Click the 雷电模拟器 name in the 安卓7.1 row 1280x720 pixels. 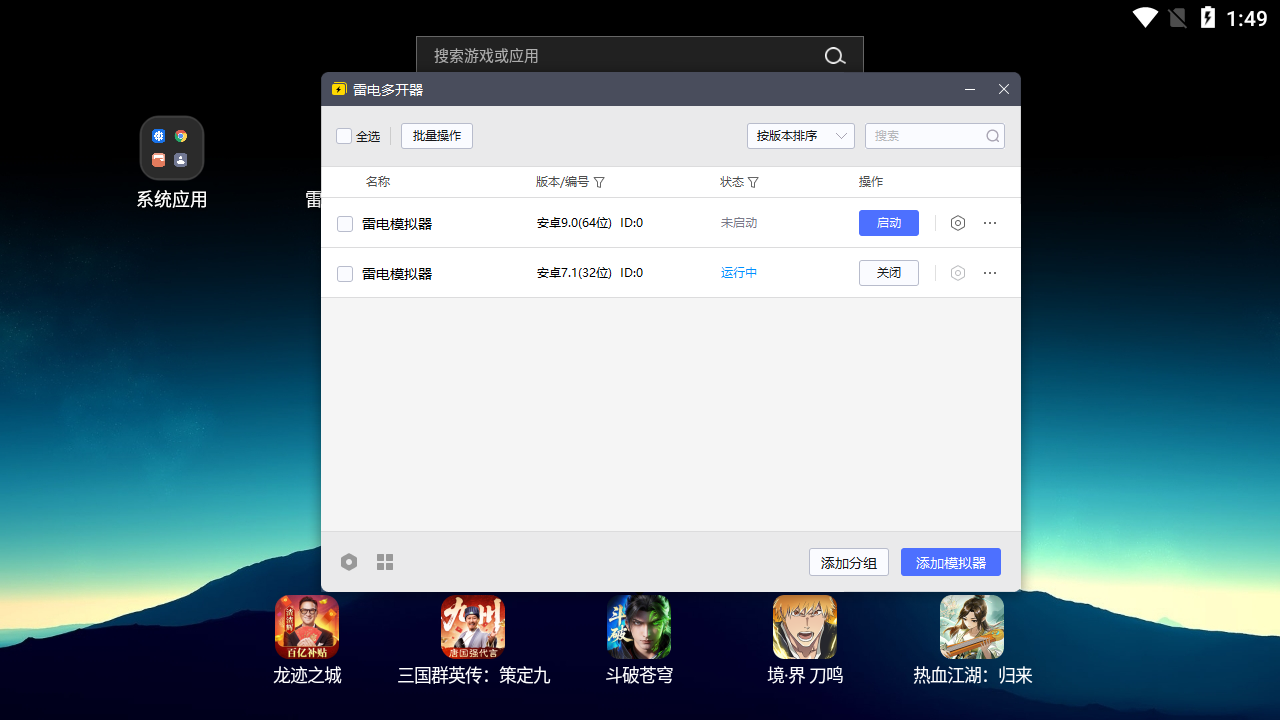397,274
